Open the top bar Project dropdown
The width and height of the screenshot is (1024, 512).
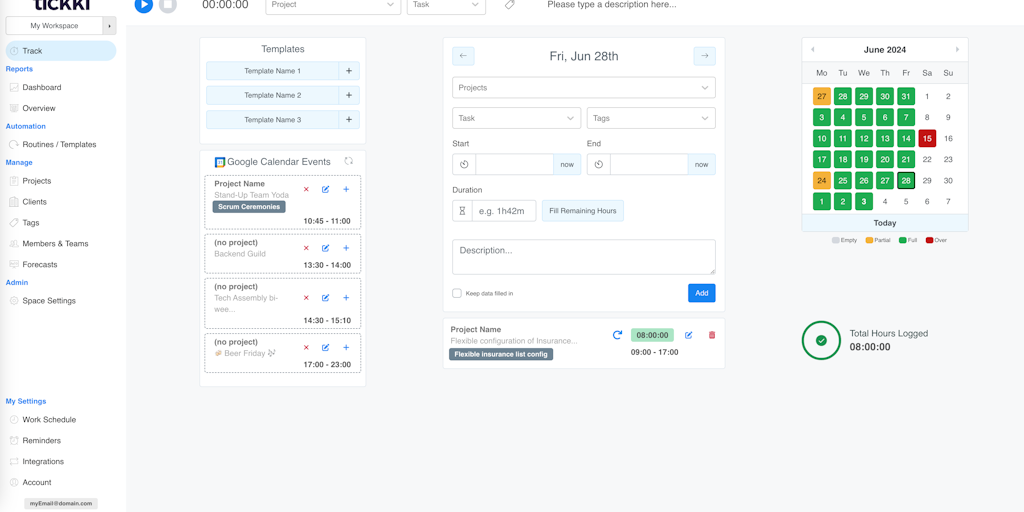(x=333, y=5)
